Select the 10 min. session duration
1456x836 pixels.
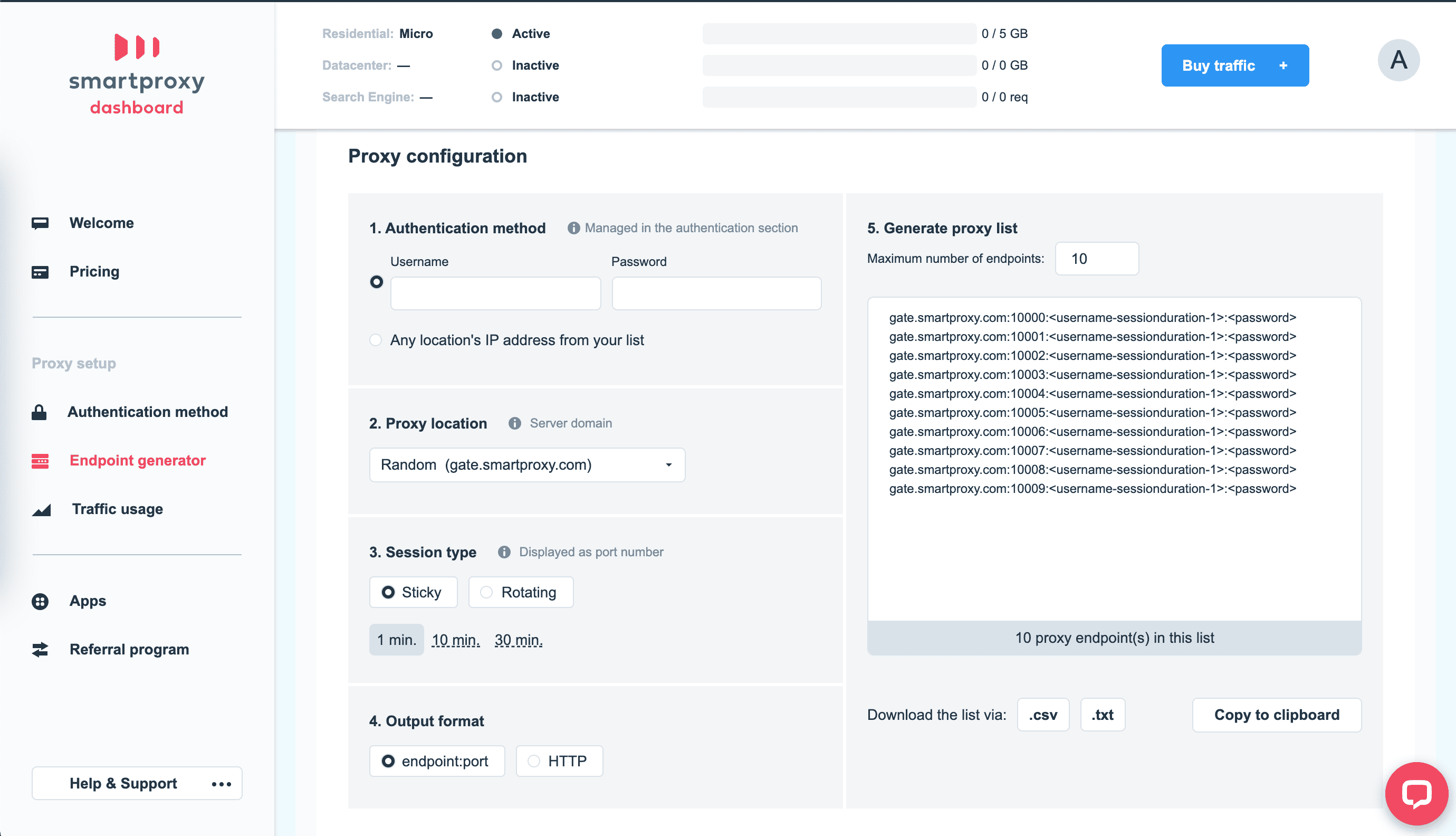click(456, 640)
